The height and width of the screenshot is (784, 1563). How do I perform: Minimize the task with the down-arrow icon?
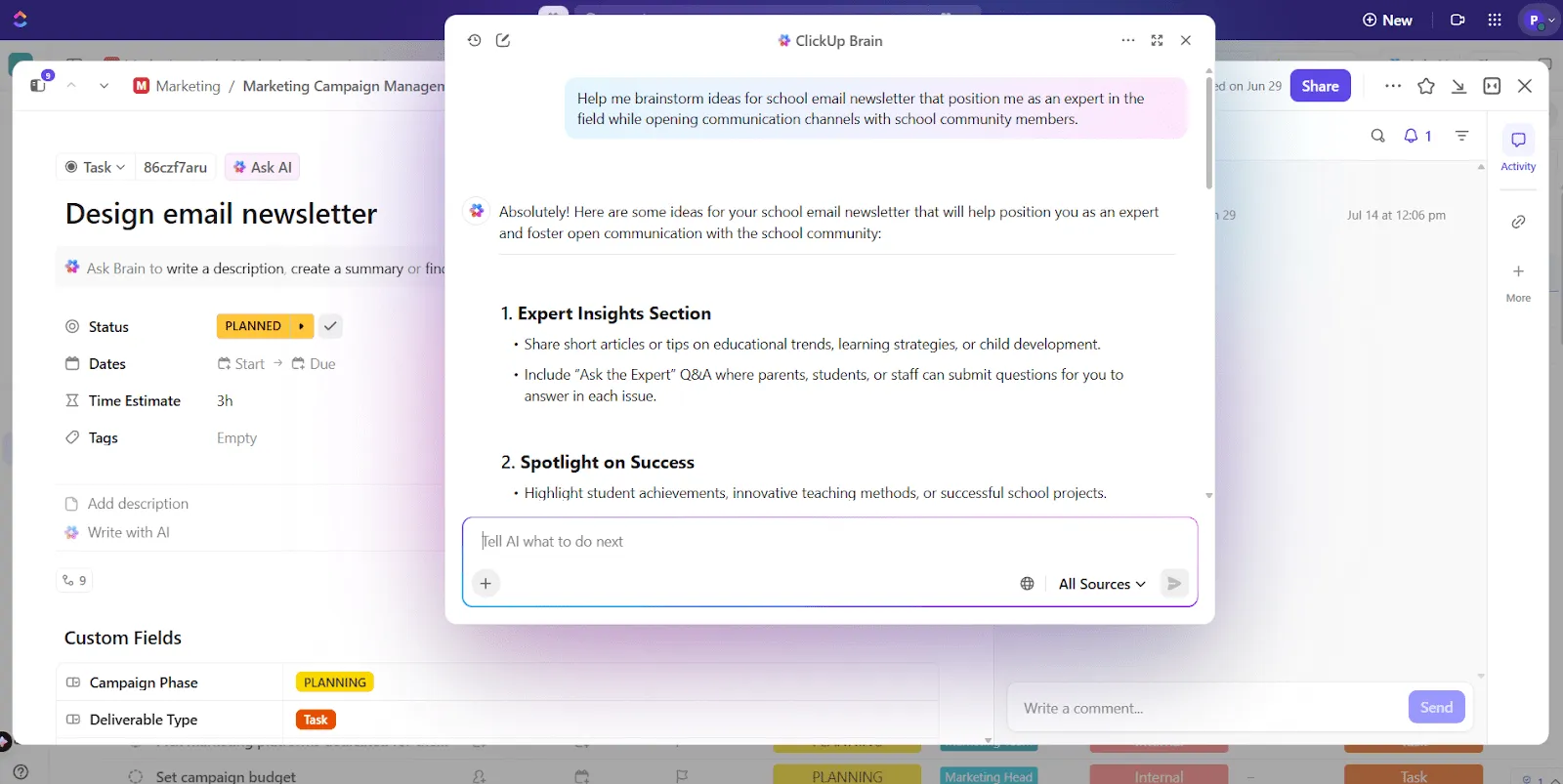pos(1458,86)
